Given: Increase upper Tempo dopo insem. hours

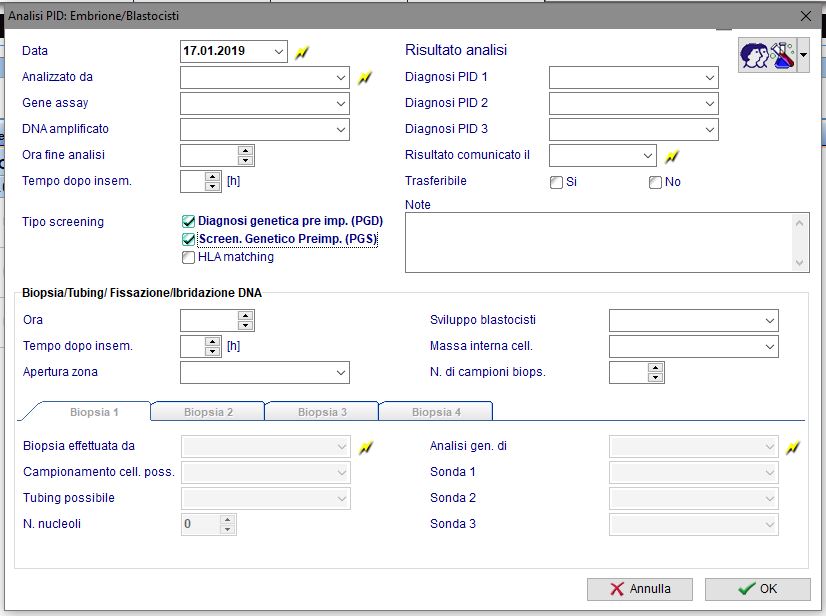Looking at the screenshot, I should pos(212,177).
